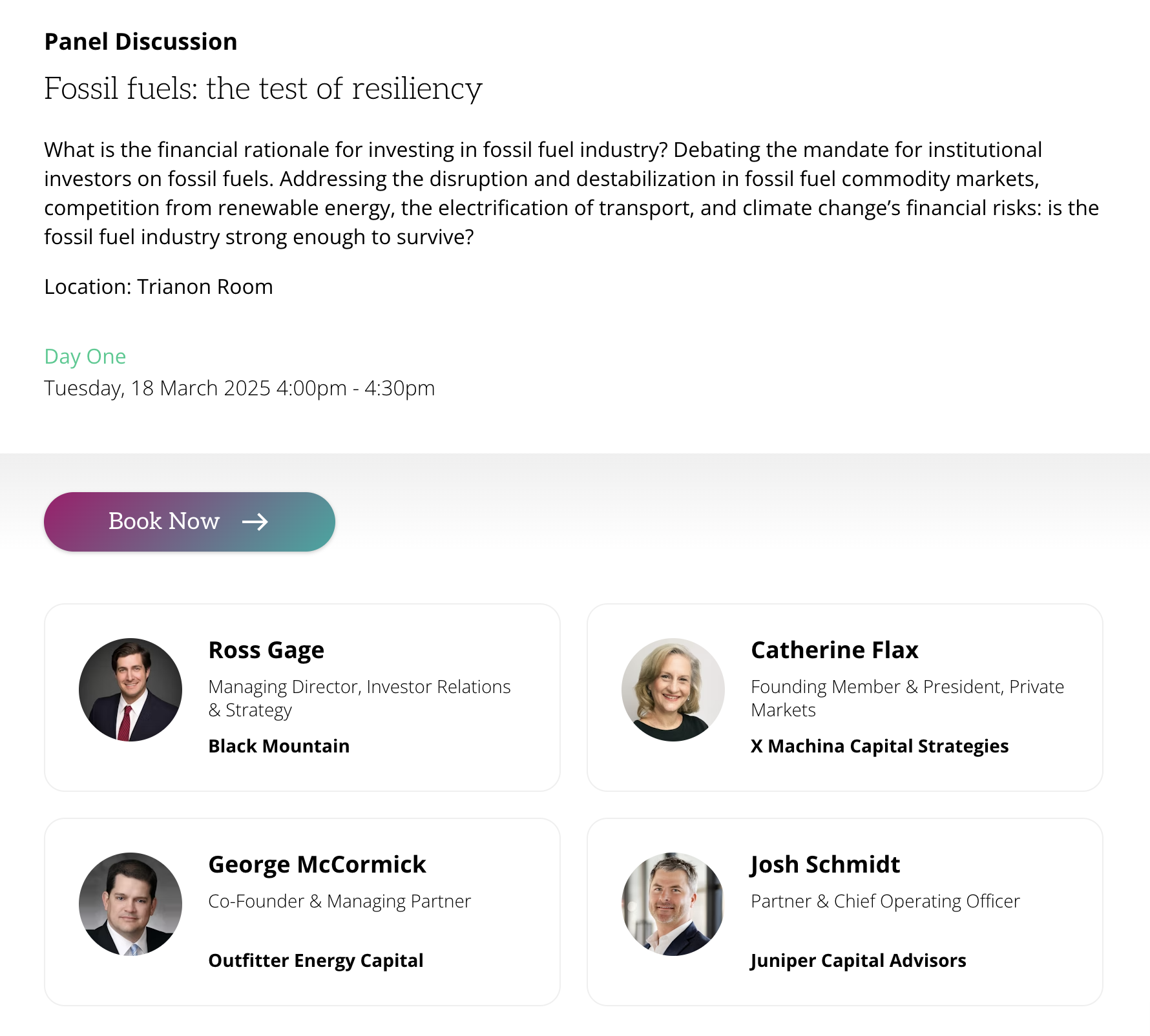Click the Tuesday, 18 March 2025 date line
Image resolution: width=1150 pixels, height=1036 pixels.
click(x=240, y=388)
